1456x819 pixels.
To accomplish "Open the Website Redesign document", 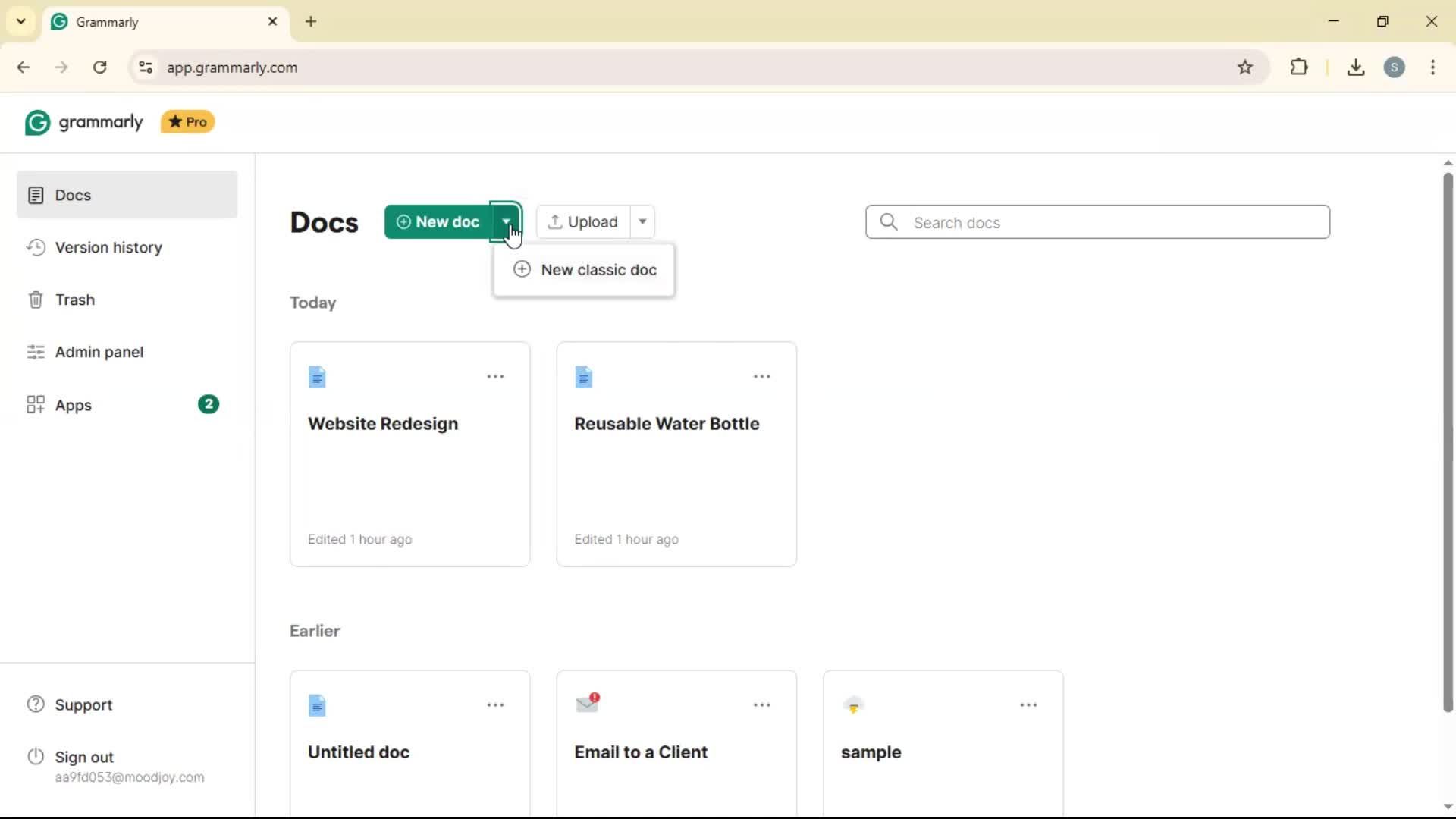I will 410,454.
